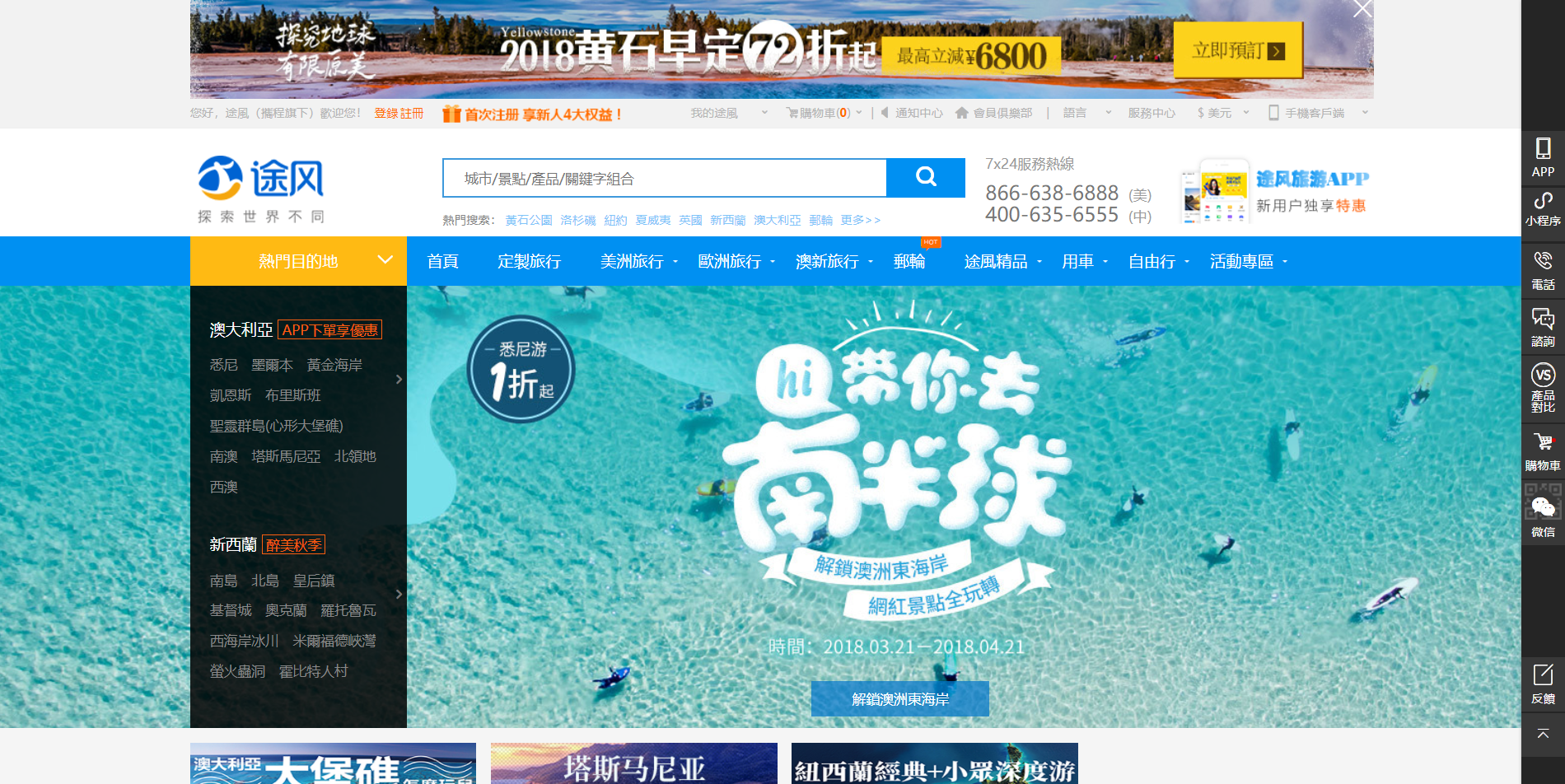The image size is (1565, 784).
Task: Open the 反饋 feedback icon
Action: point(1543,684)
